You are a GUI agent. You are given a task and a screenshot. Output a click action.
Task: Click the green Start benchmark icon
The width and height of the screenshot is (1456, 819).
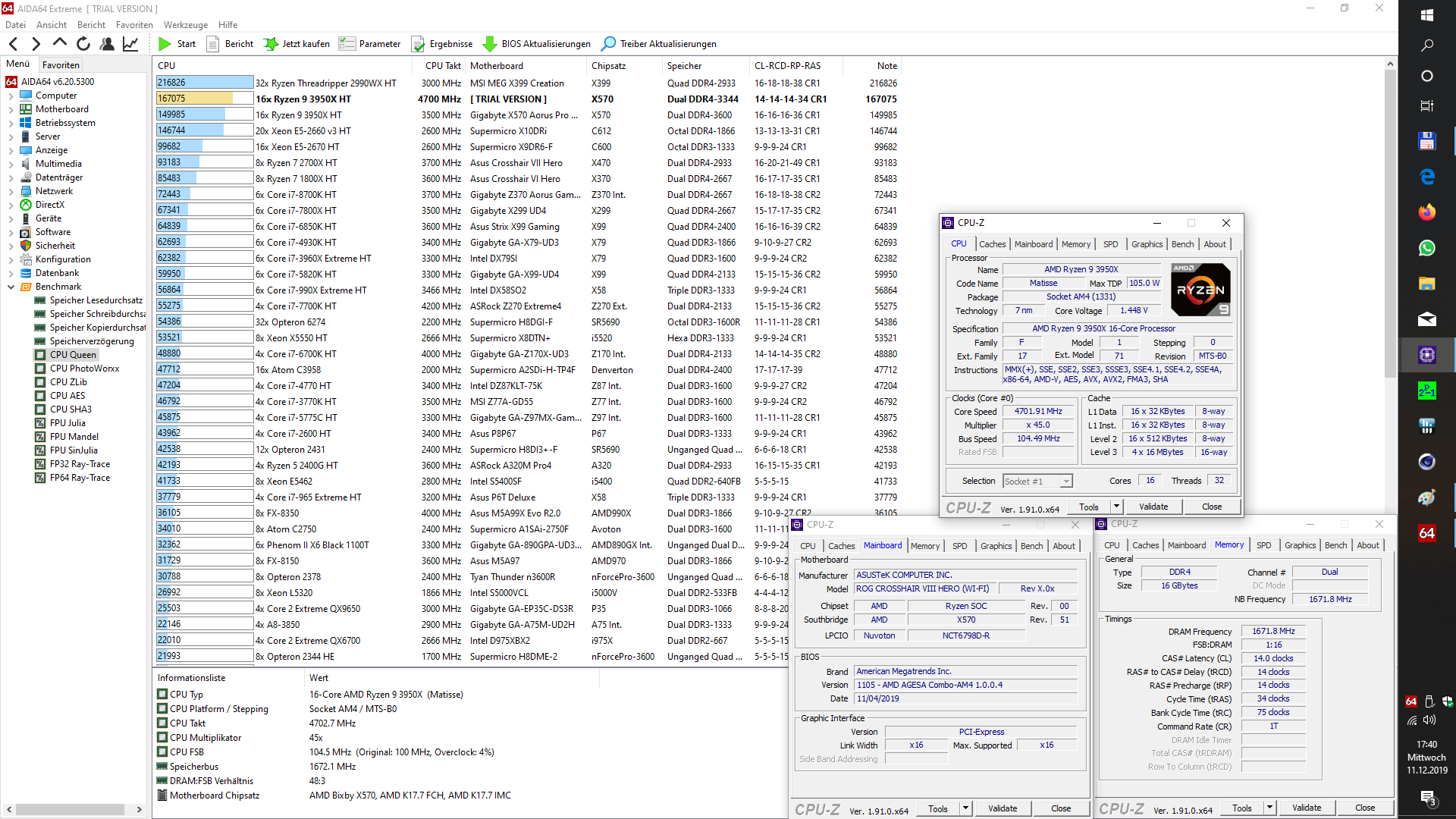click(x=165, y=44)
